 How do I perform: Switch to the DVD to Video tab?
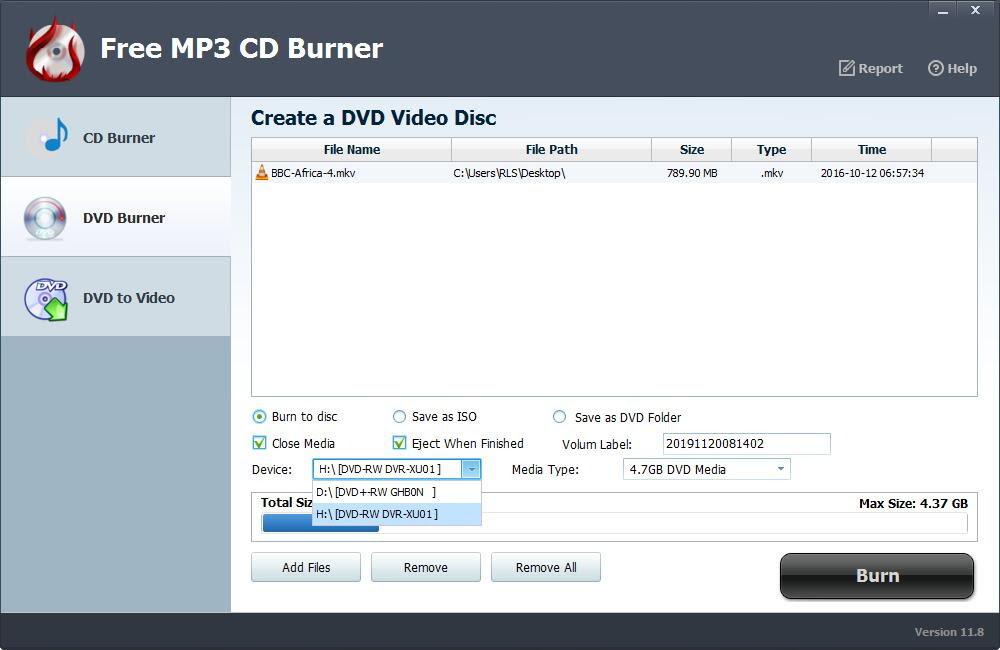(115, 297)
